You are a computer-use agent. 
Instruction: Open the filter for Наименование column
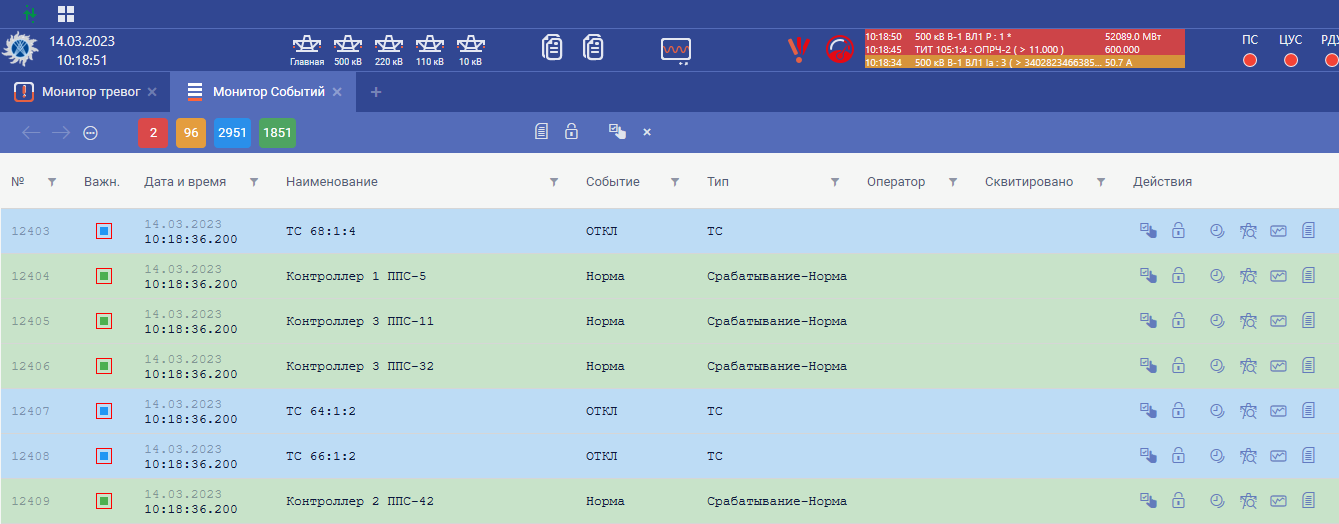[554, 182]
